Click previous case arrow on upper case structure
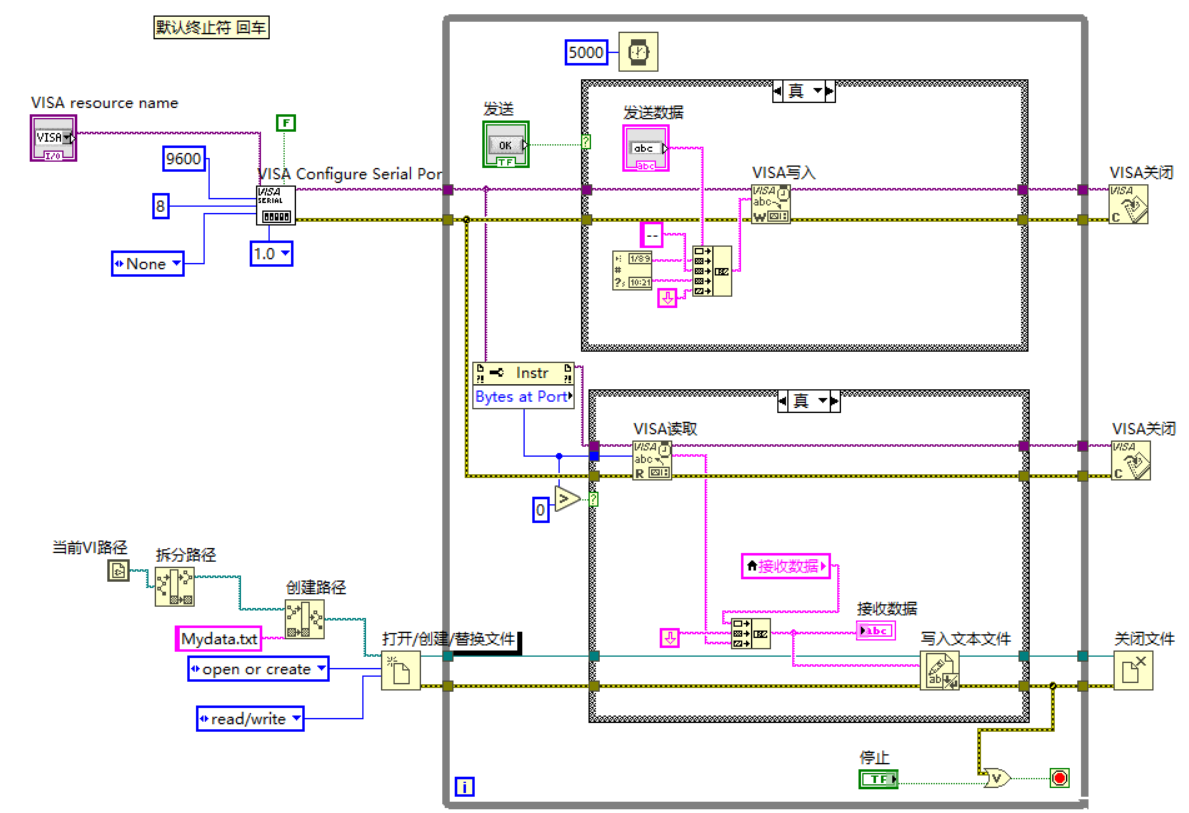1189x813 pixels. click(x=777, y=92)
